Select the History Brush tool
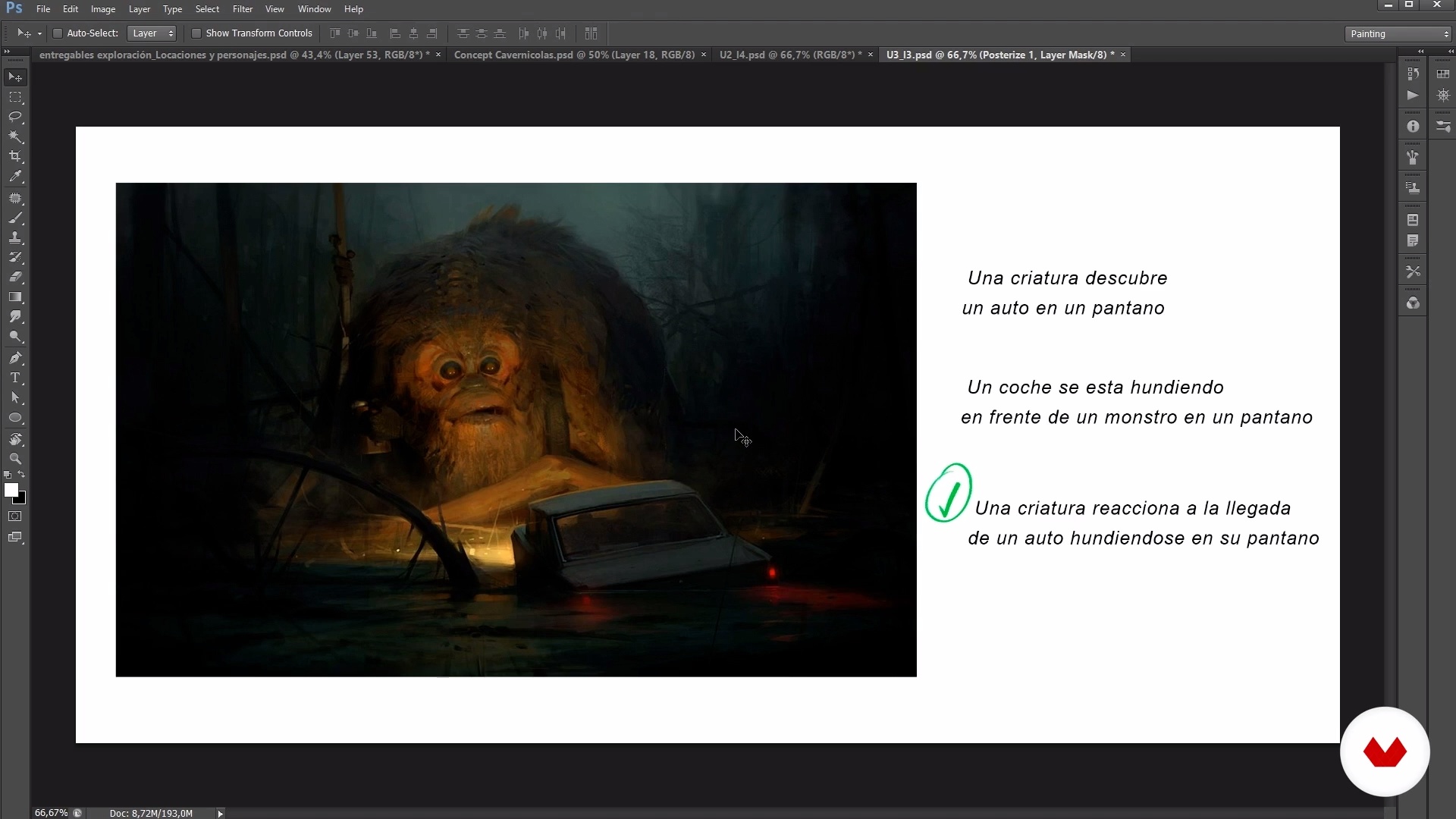 pyautogui.click(x=15, y=257)
